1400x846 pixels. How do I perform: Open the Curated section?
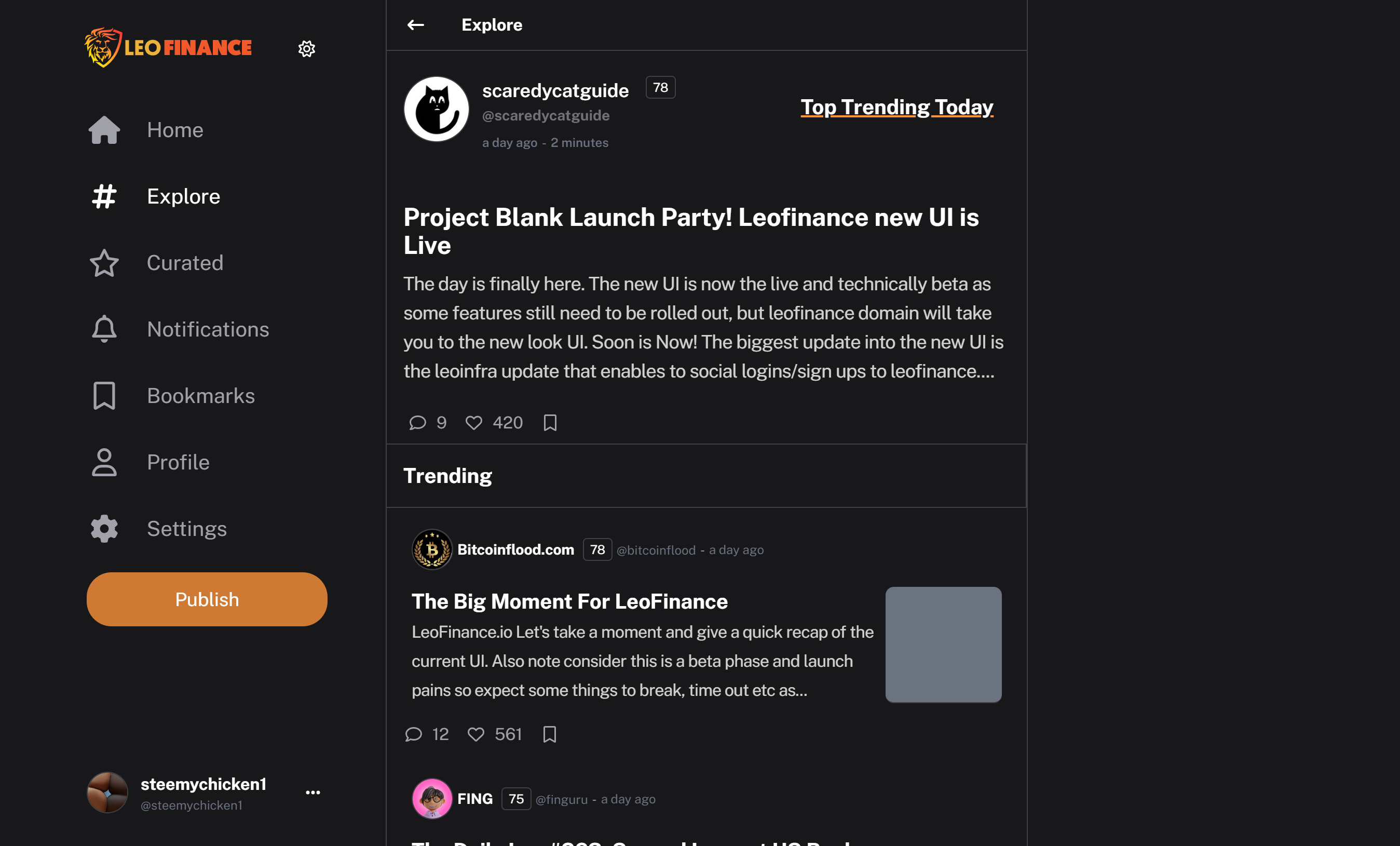click(156, 263)
